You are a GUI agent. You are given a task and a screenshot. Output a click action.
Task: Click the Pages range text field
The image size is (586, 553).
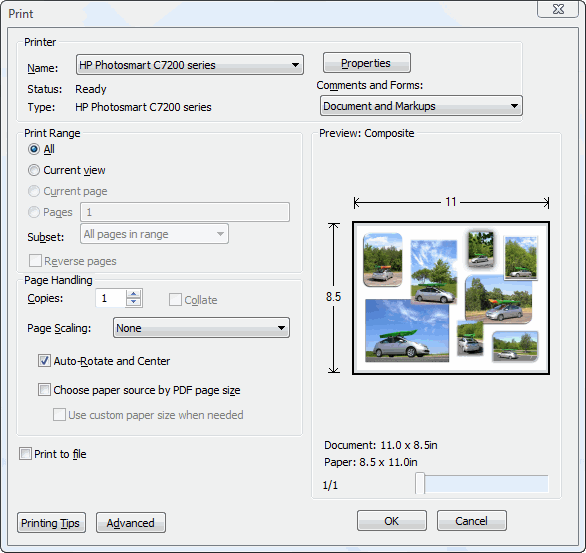[x=185, y=212]
